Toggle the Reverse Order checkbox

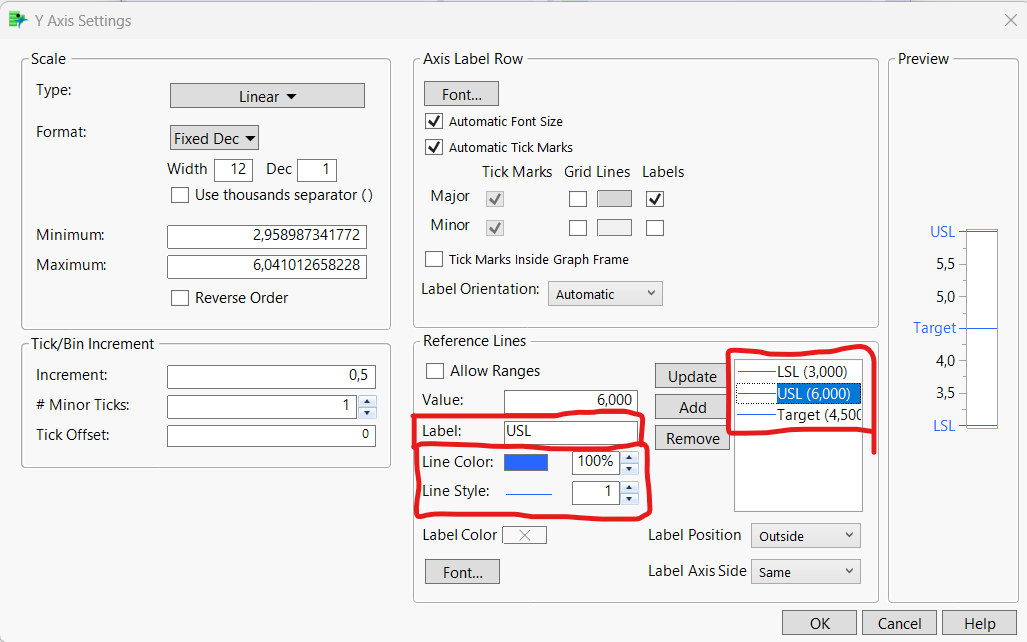[x=180, y=298]
